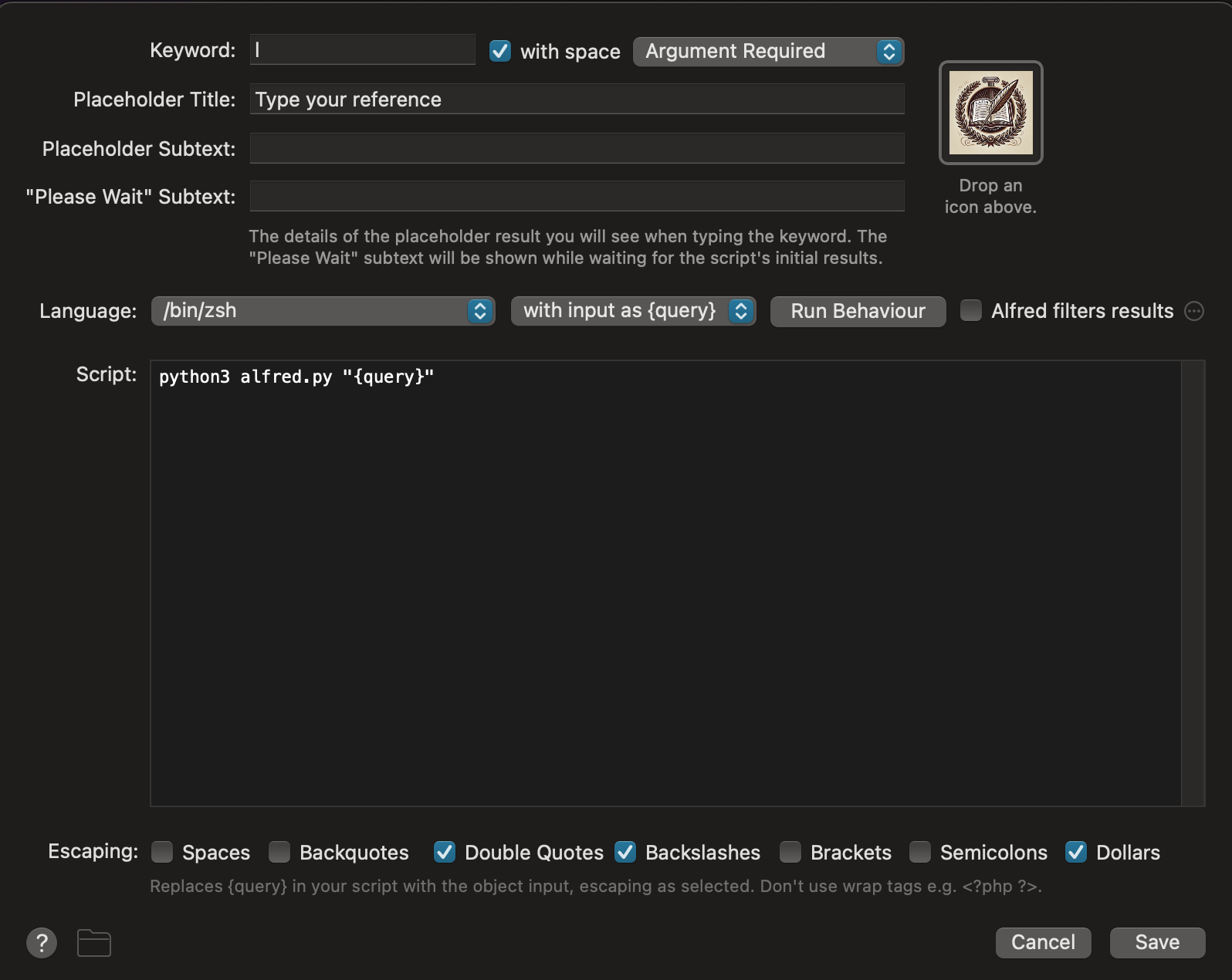Enable Backquotes escaping checkbox
1232x980 pixels.
(x=279, y=852)
